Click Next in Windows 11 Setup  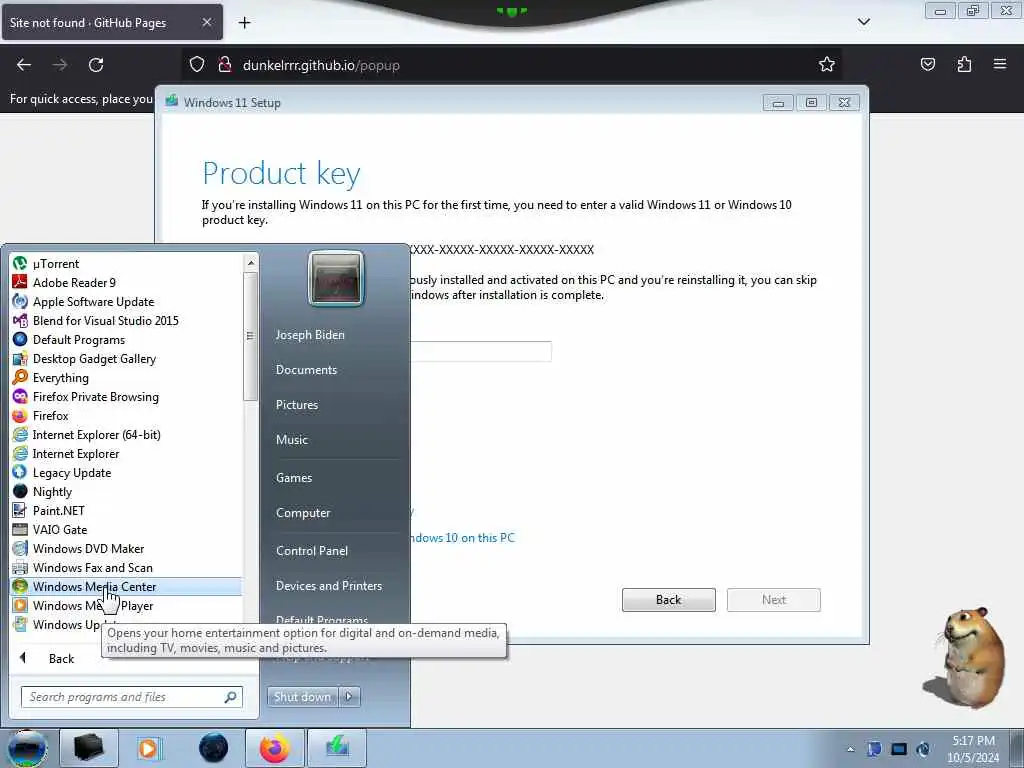coord(773,600)
